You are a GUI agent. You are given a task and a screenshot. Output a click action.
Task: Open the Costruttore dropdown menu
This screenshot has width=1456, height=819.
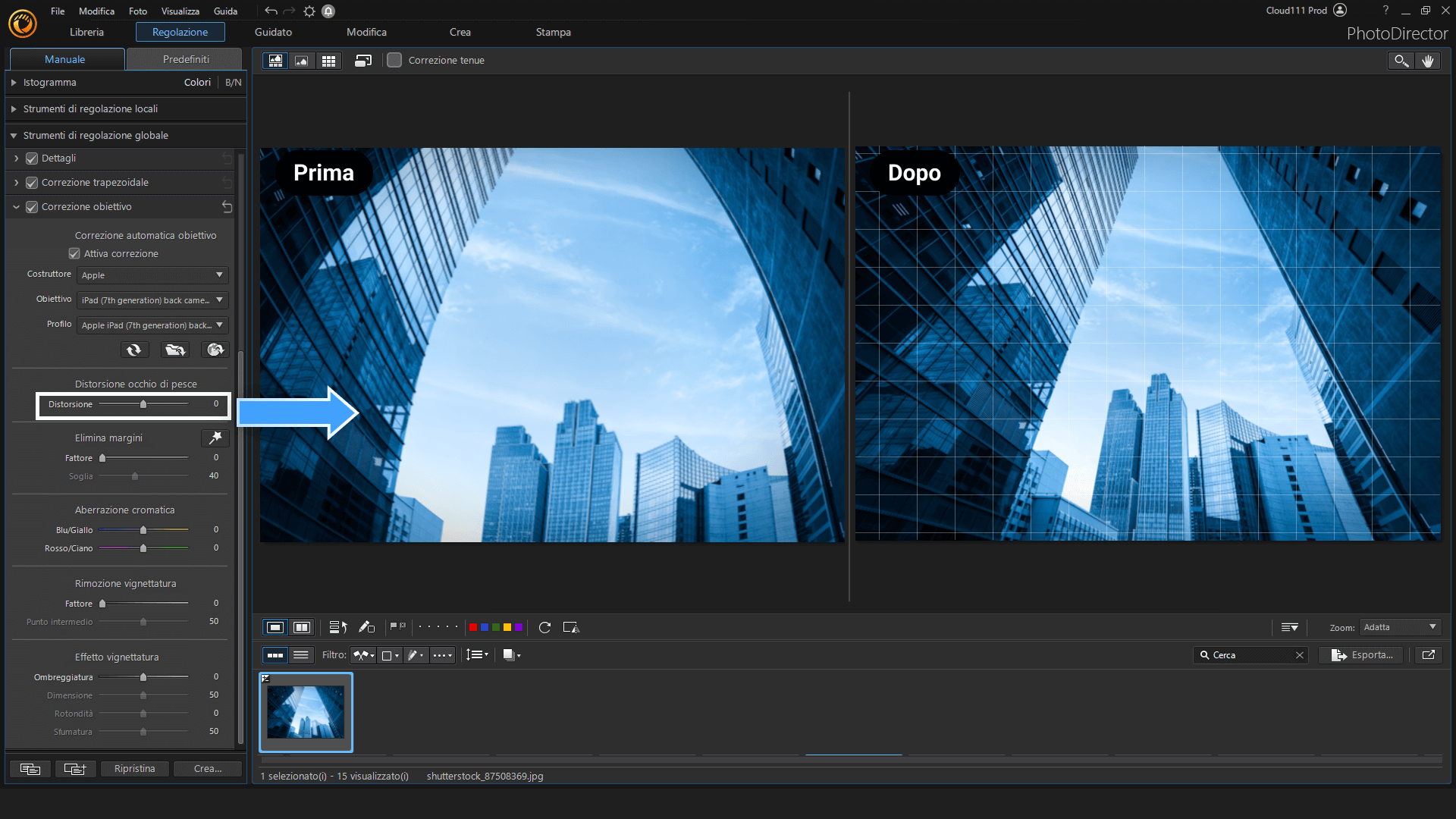click(151, 274)
